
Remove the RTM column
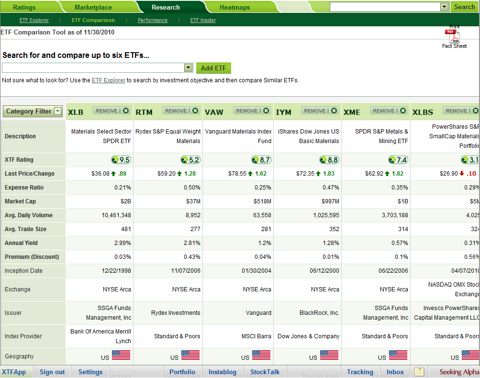tap(181, 111)
